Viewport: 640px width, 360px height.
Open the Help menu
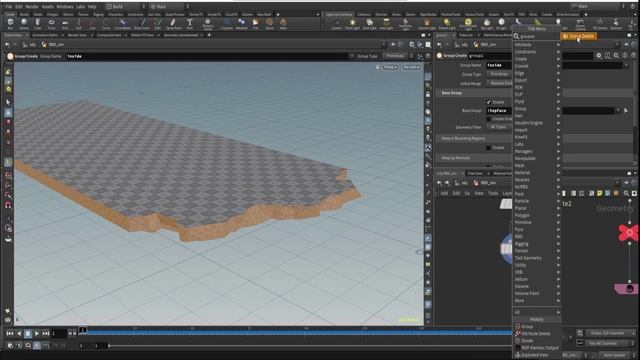[x=92, y=7]
